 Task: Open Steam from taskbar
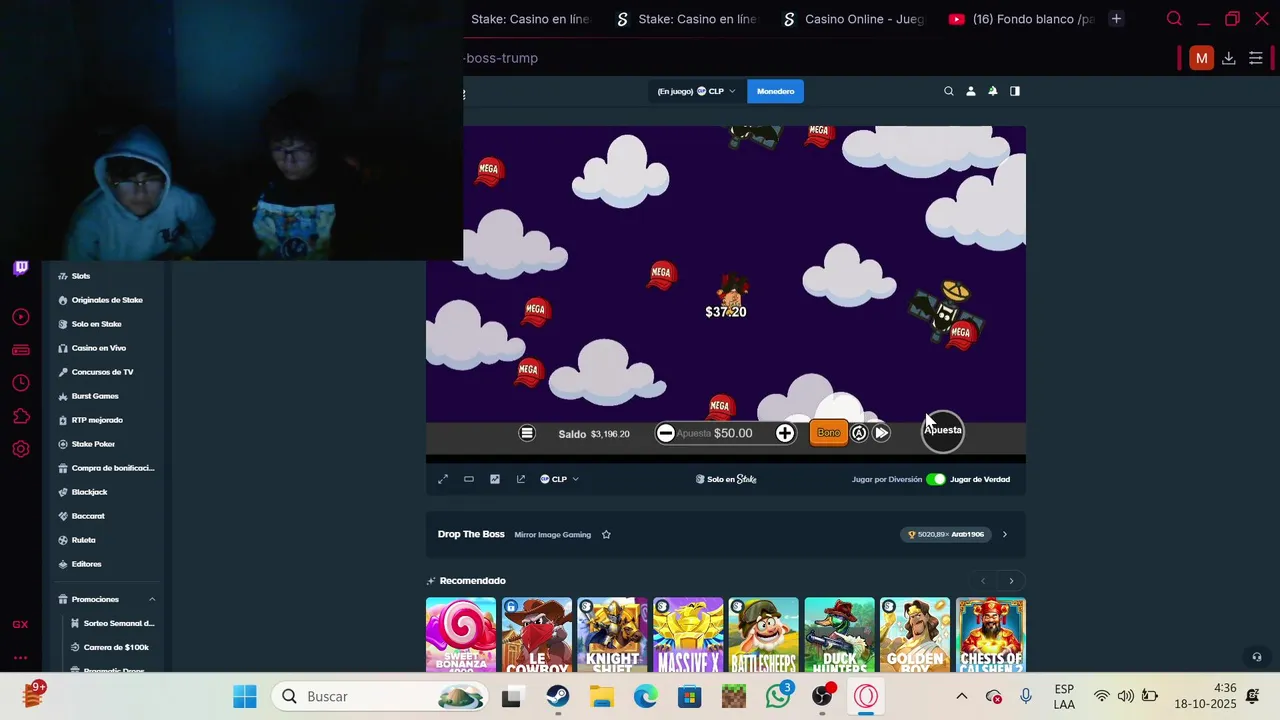(558, 696)
